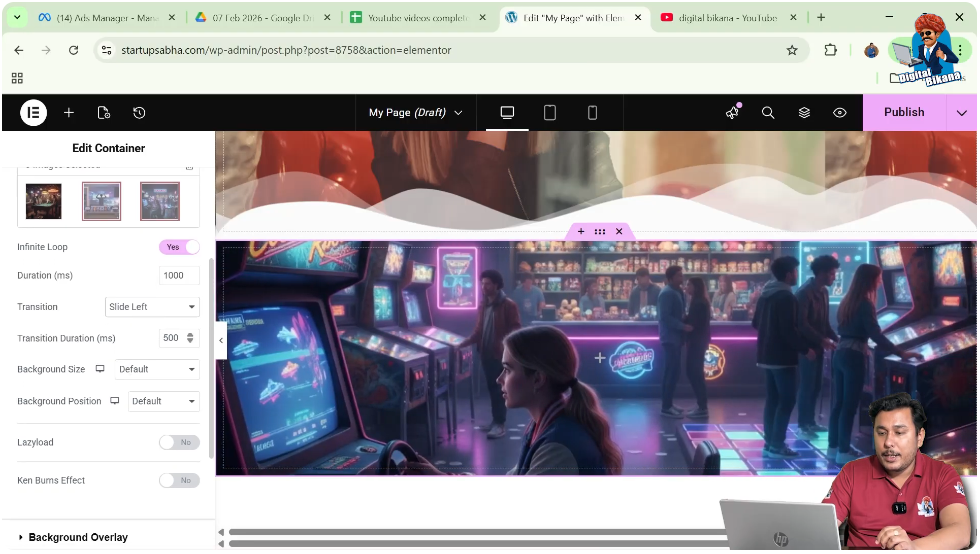The width and height of the screenshot is (980, 554).
Task: Open Site Settings document icon
Action: [104, 113]
